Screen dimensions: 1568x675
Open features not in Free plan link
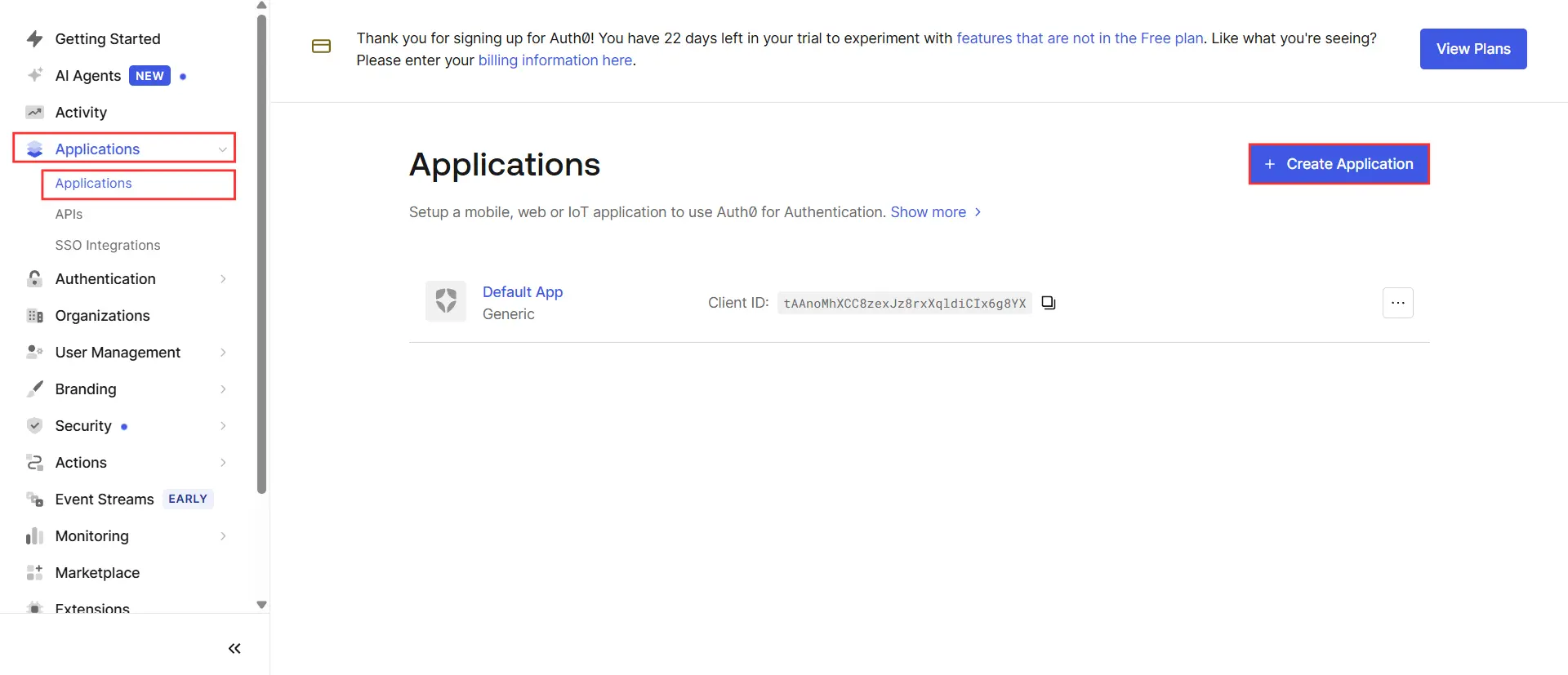[1080, 38]
